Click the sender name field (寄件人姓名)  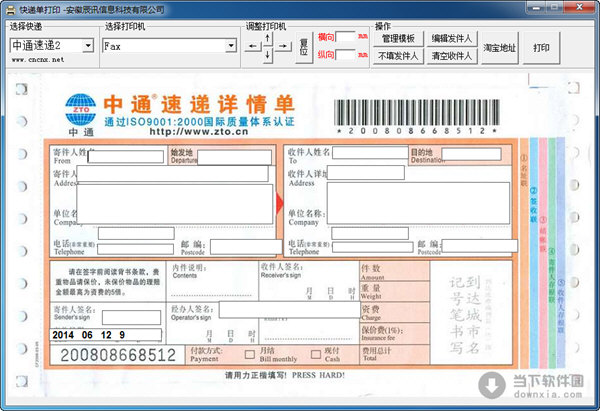126,157
